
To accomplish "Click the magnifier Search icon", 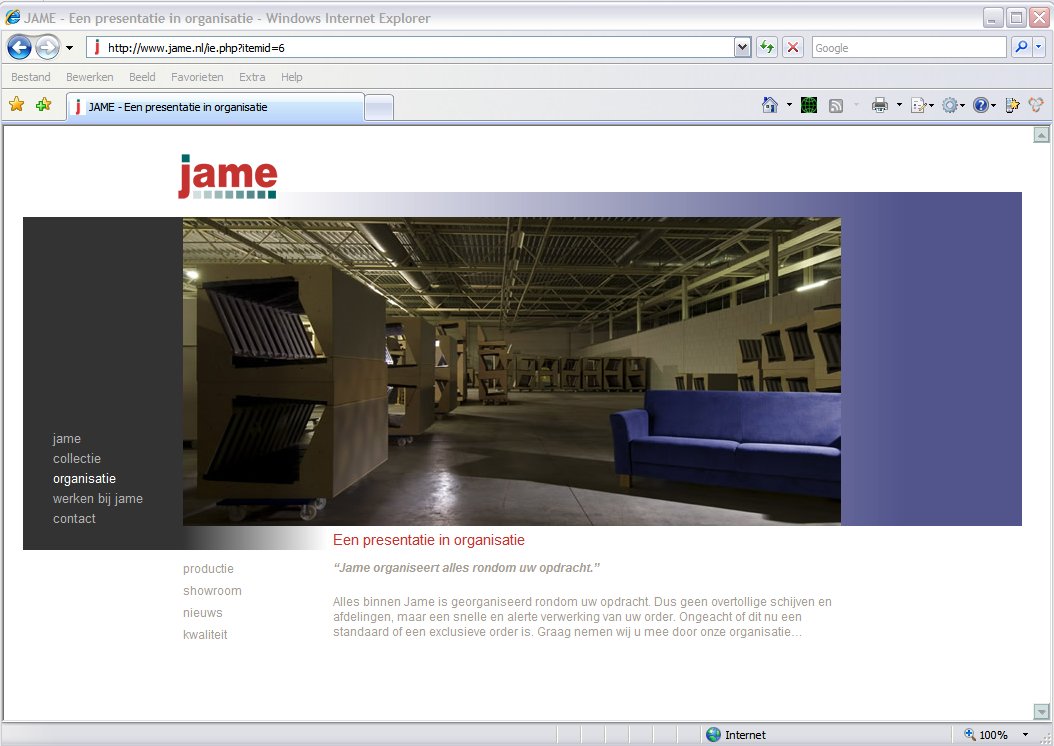I will [x=1021, y=47].
